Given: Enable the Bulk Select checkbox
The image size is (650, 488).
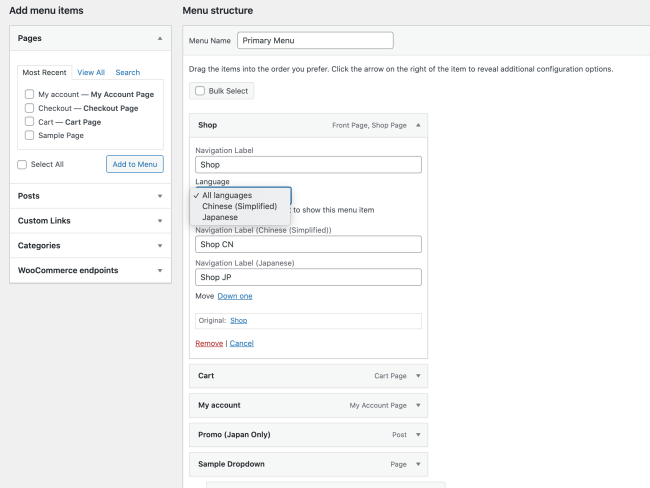Looking at the screenshot, I should click(201, 91).
